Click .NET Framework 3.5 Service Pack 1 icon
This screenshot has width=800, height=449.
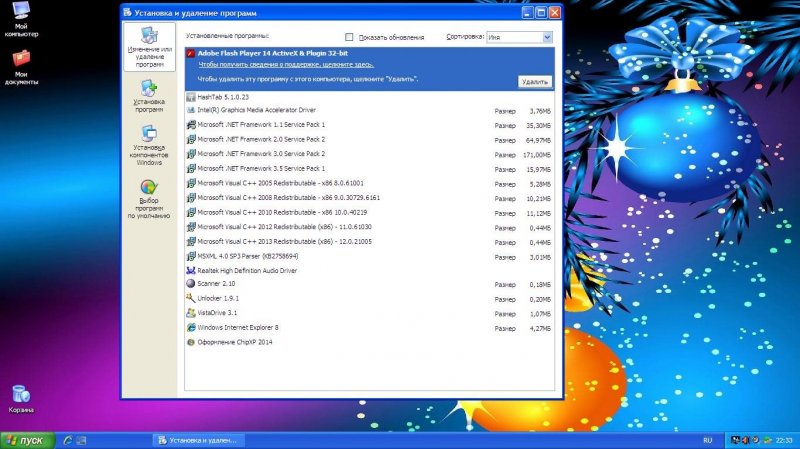[x=191, y=168]
